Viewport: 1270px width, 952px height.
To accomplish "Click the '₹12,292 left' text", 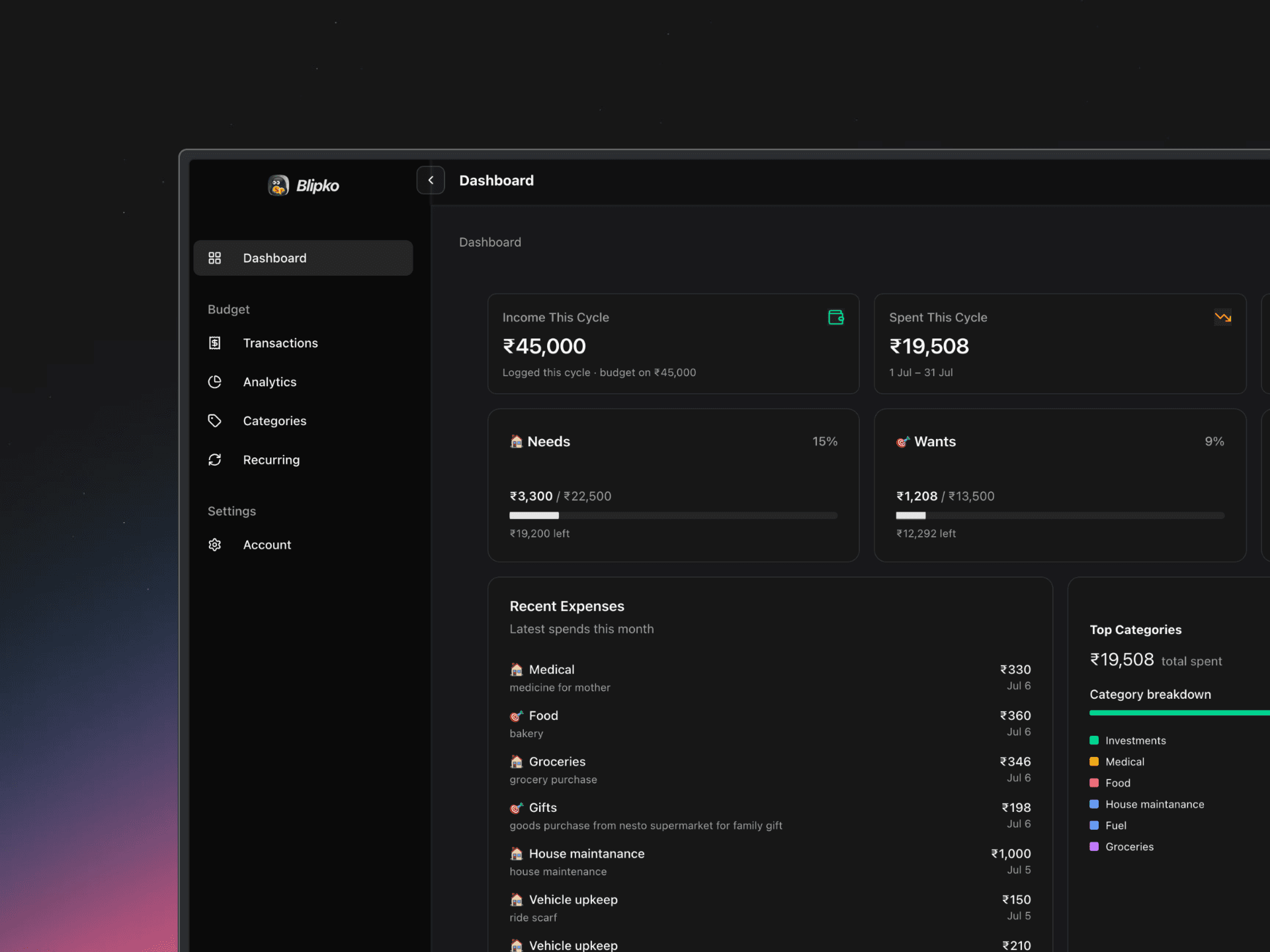I will [926, 534].
